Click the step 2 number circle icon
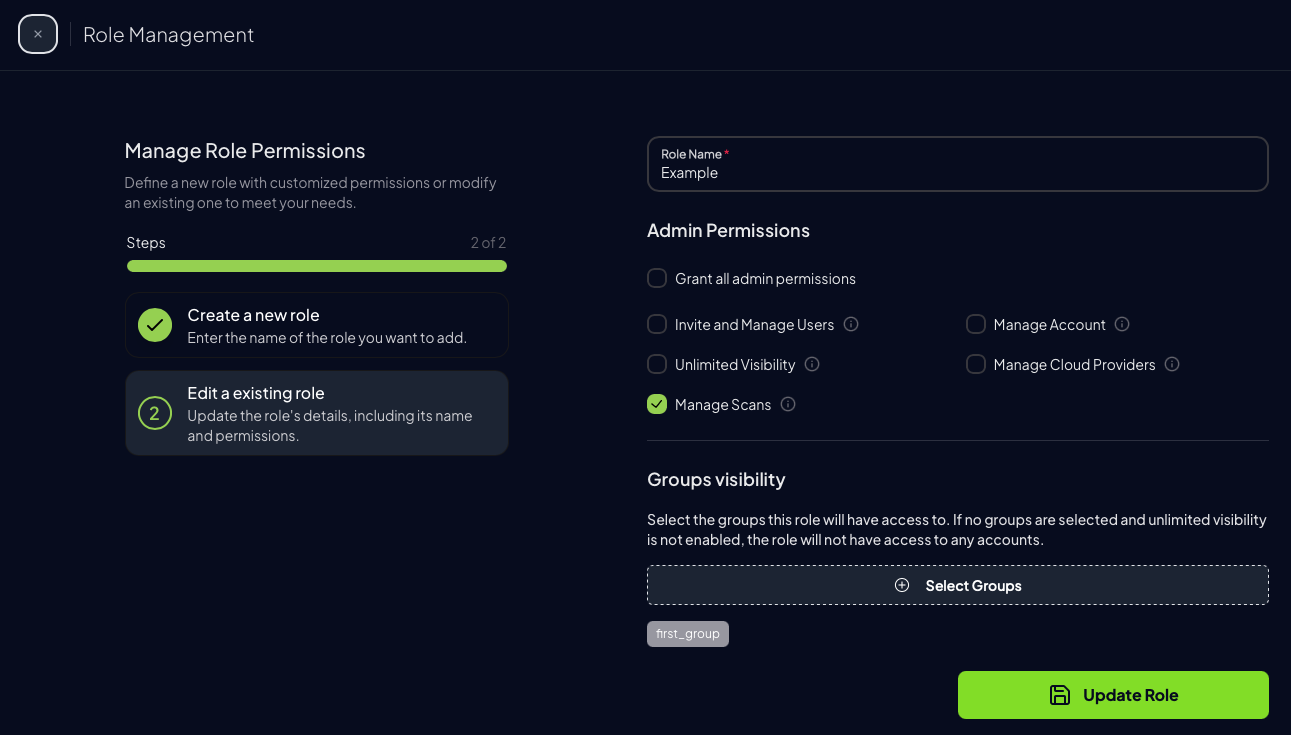The width and height of the screenshot is (1291, 735). click(155, 413)
